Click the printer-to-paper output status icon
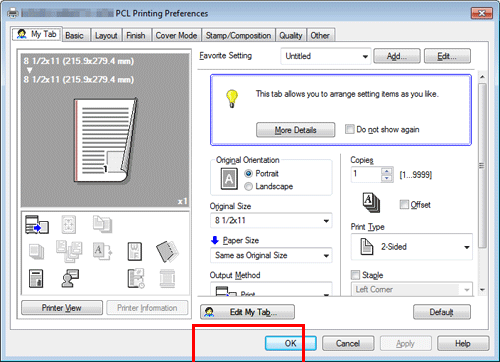The image size is (500, 362). point(37,224)
